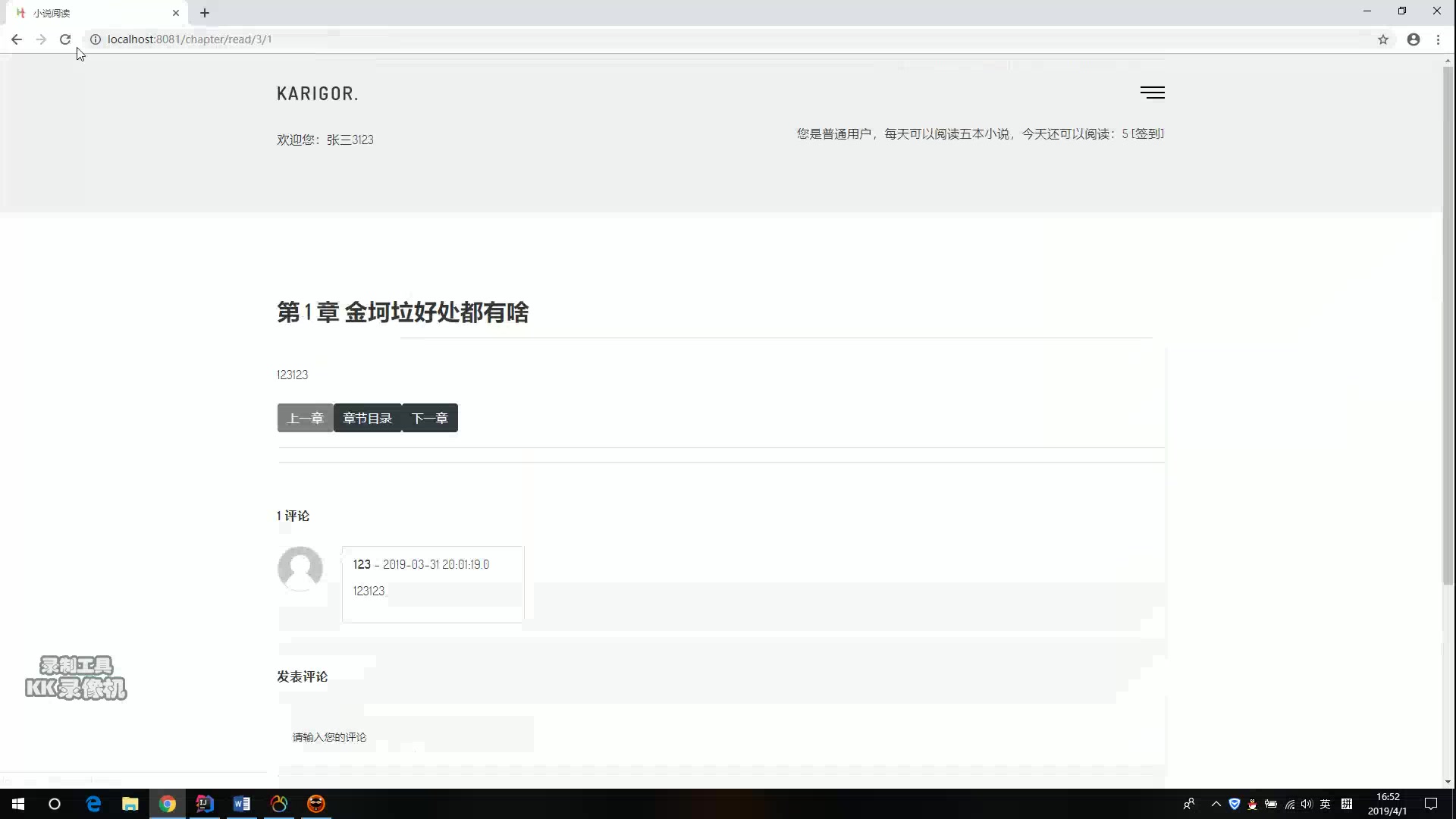Click the browser forward arrow
The image size is (1456, 819).
click(41, 39)
